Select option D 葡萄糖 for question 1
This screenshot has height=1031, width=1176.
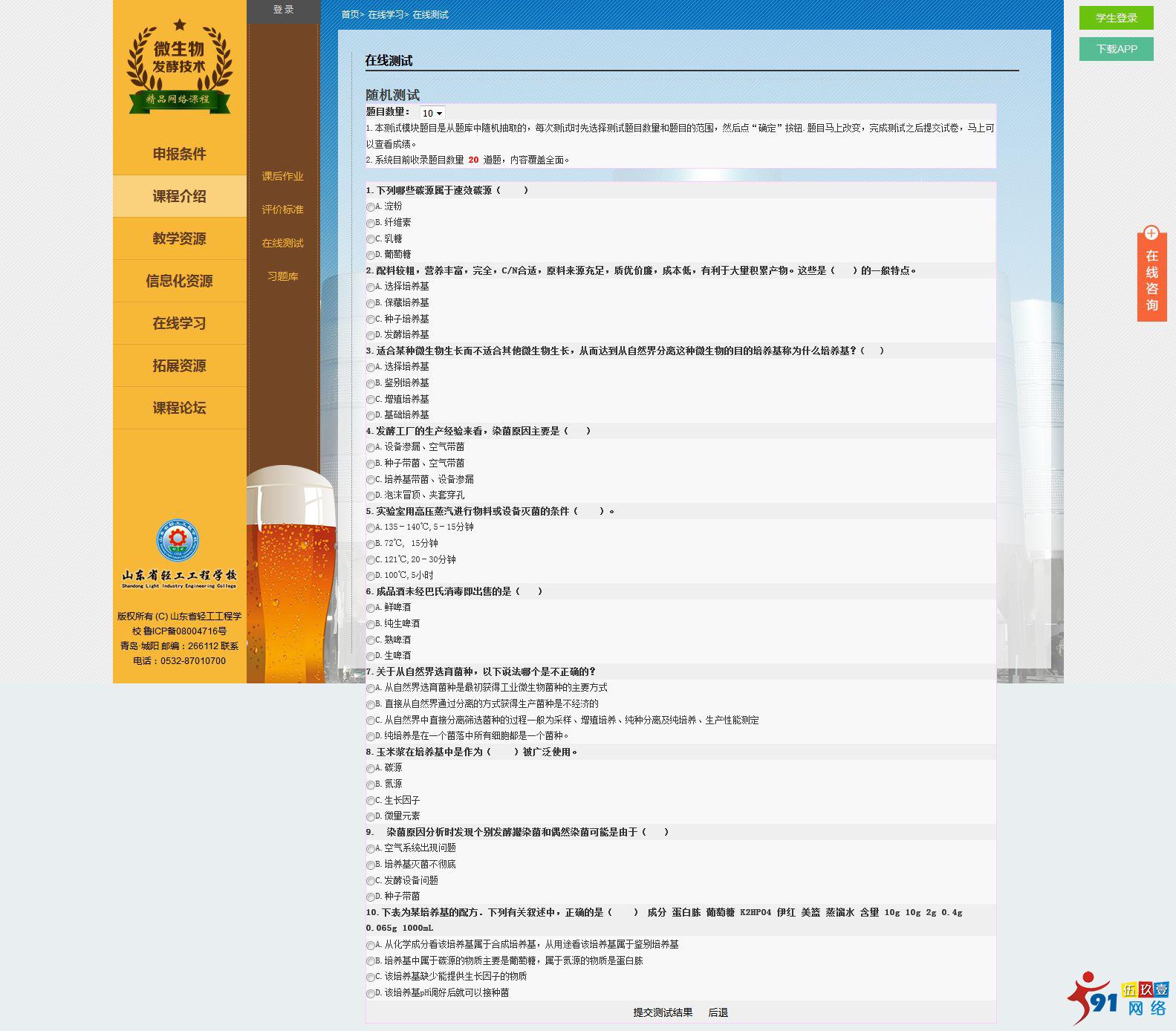click(371, 256)
